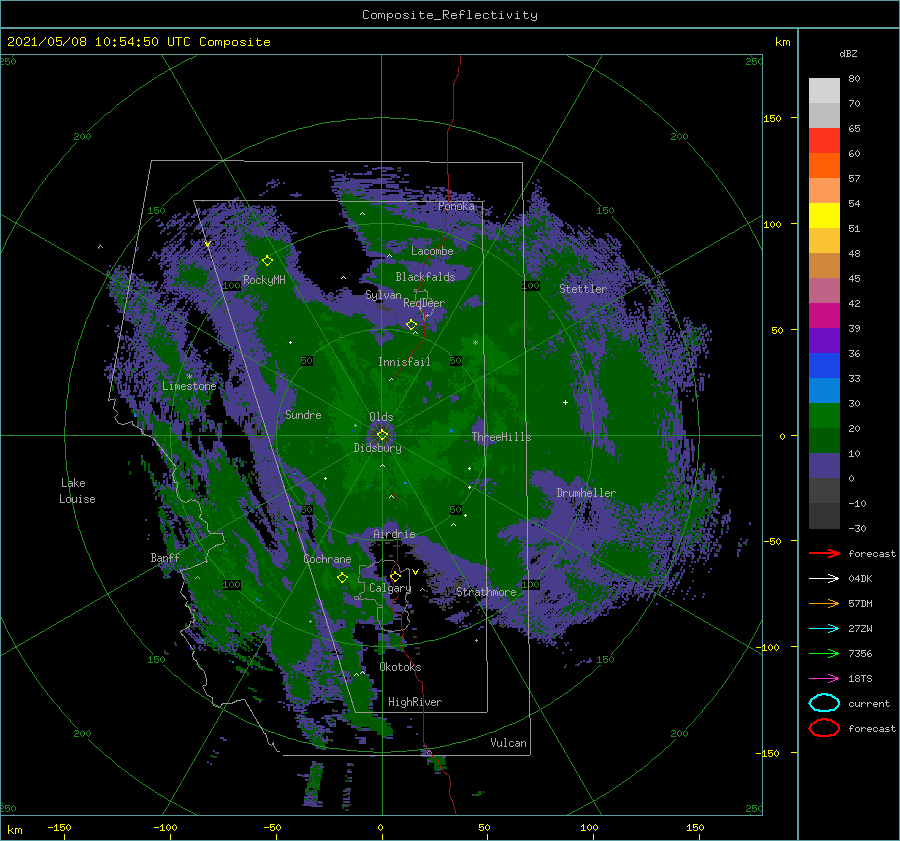This screenshot has width=900, height=841.
Task: Click the purple 39–36 dBZ swatch
Action: point(824,341)
